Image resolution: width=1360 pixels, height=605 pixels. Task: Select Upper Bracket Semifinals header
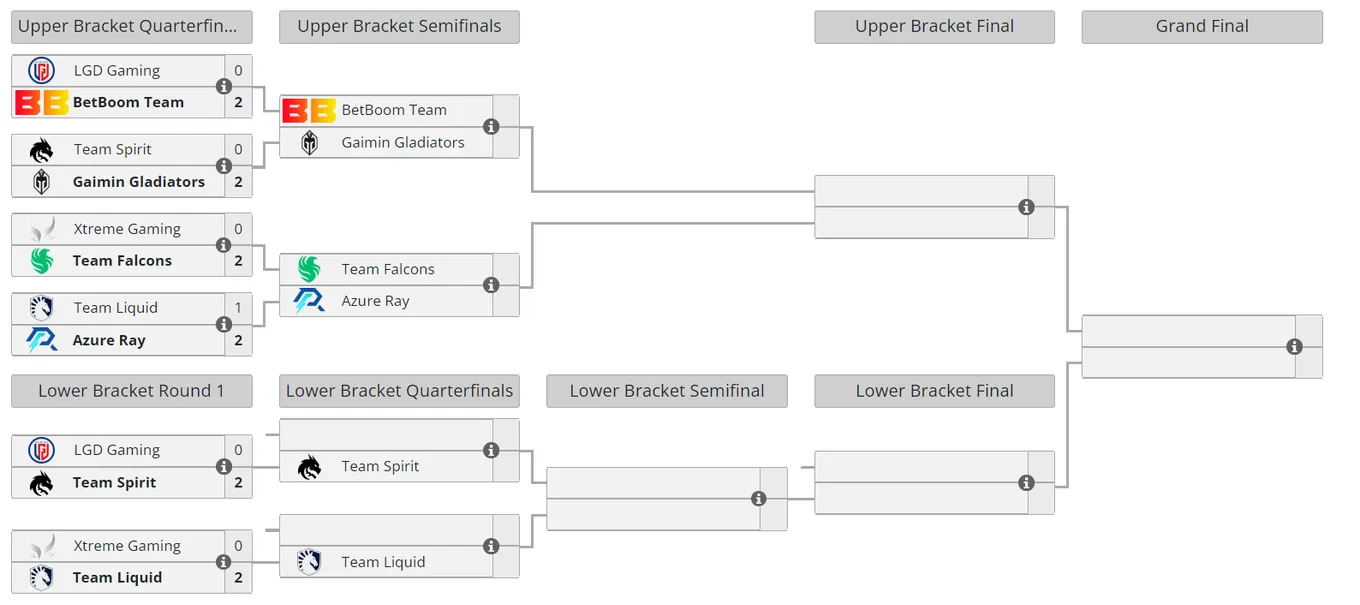pyautogui.click(x=399, y=27)
